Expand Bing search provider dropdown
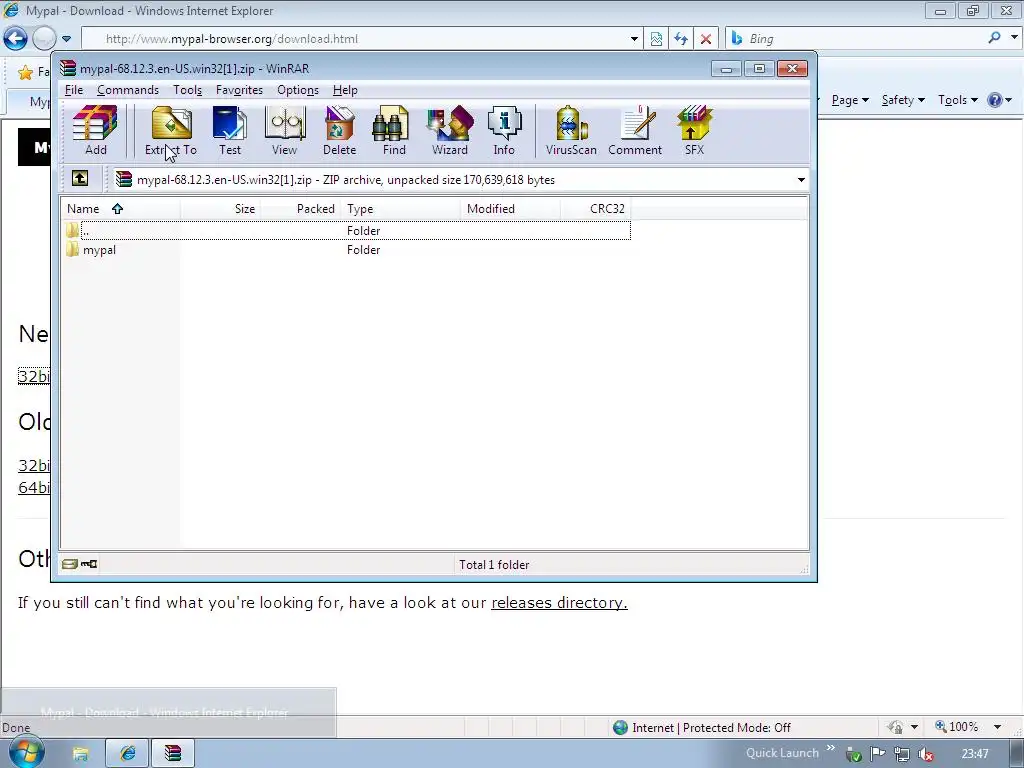 point(1014,38)
